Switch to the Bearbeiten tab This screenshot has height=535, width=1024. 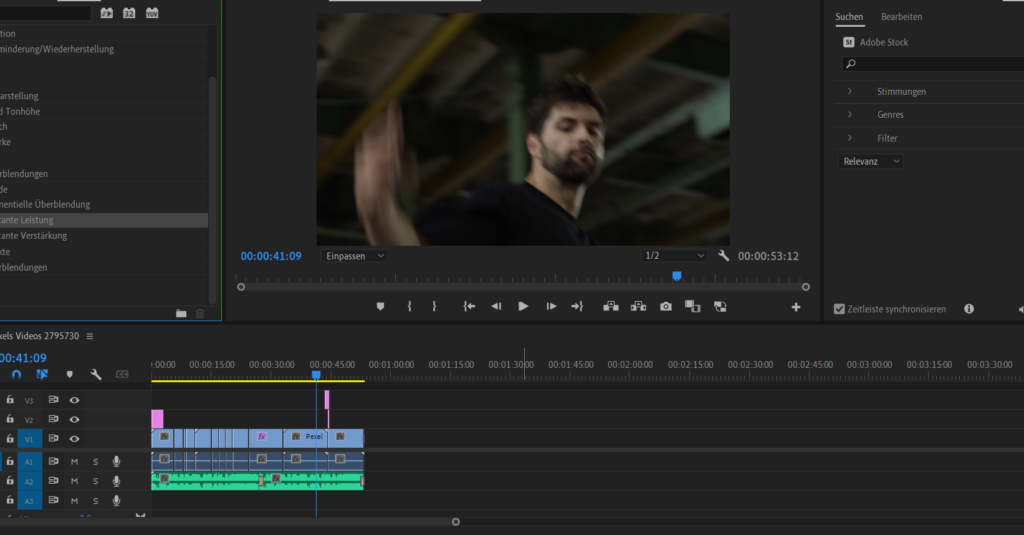click(901, 17)
